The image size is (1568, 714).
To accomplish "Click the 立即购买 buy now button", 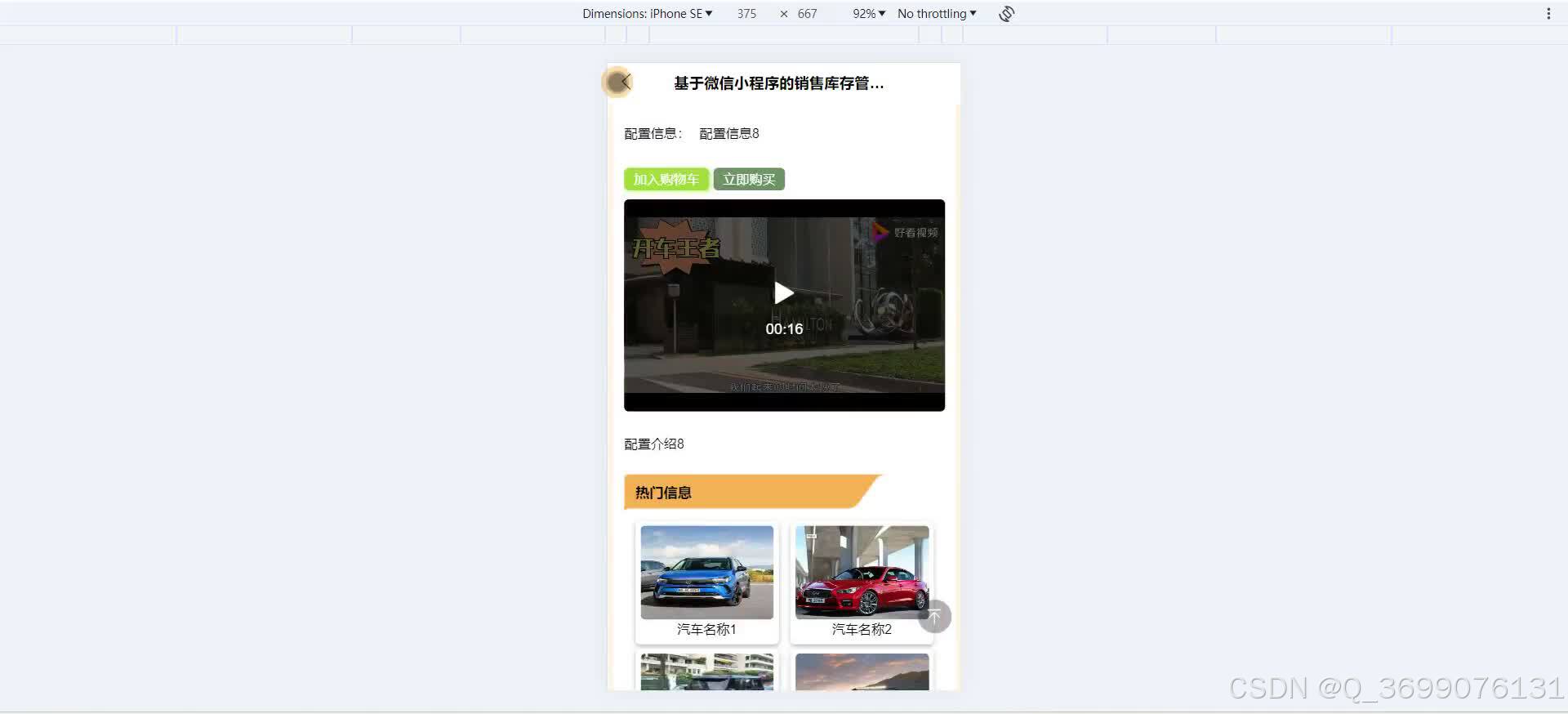I will coord(749,179).
